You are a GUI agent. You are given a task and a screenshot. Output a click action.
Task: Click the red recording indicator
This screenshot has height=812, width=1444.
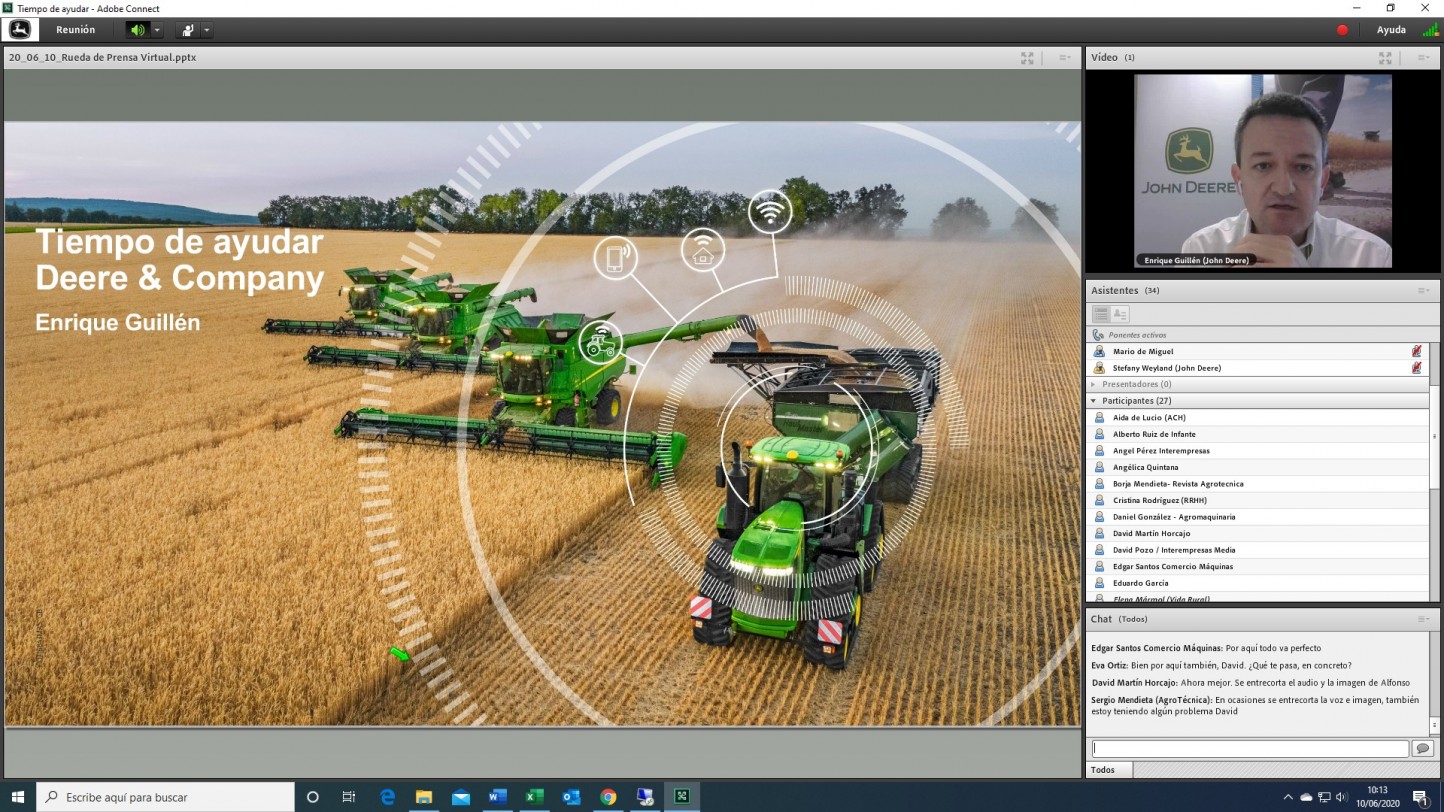(x=1342, y=30)
